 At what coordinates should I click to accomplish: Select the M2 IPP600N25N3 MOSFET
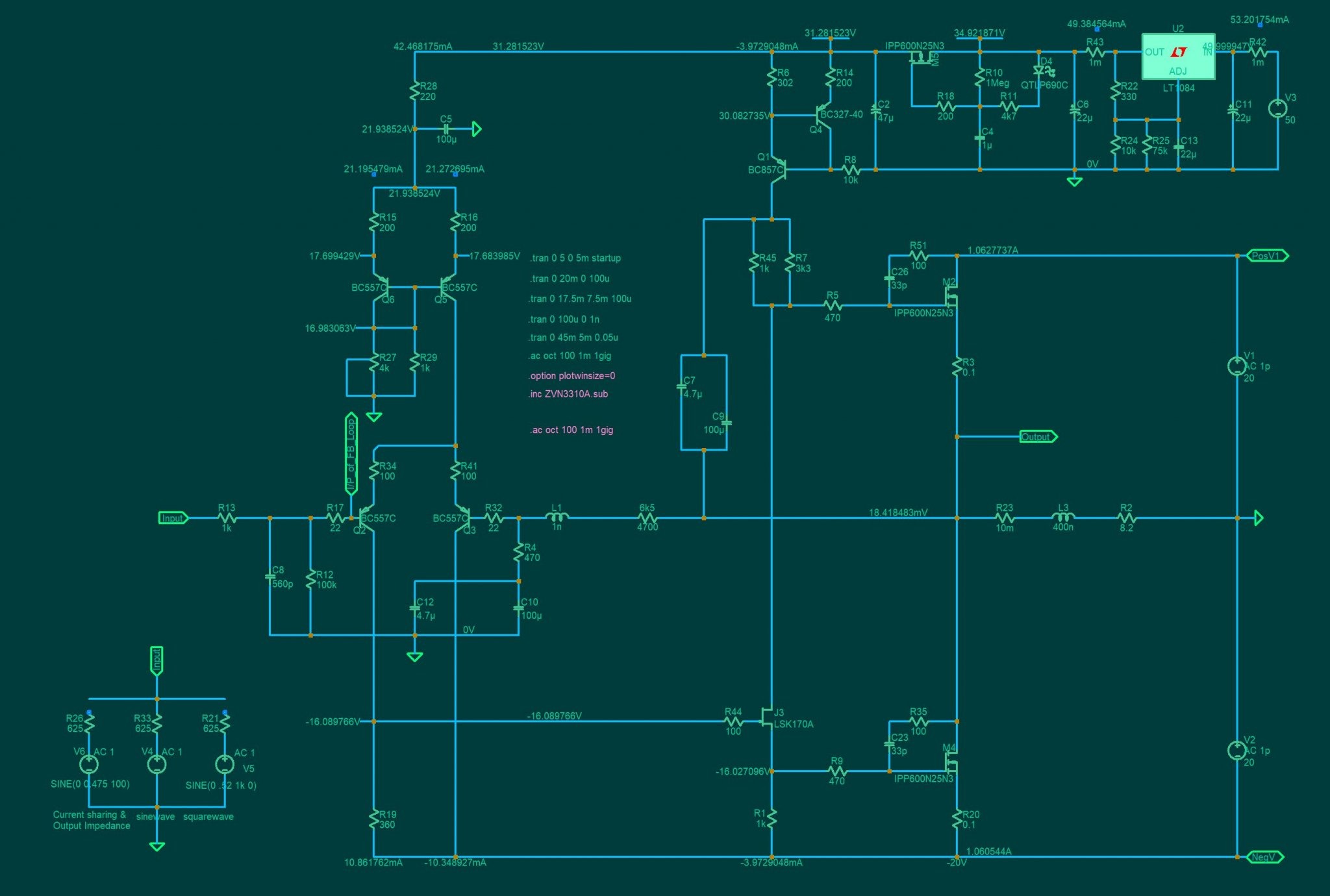coord(951,298)
